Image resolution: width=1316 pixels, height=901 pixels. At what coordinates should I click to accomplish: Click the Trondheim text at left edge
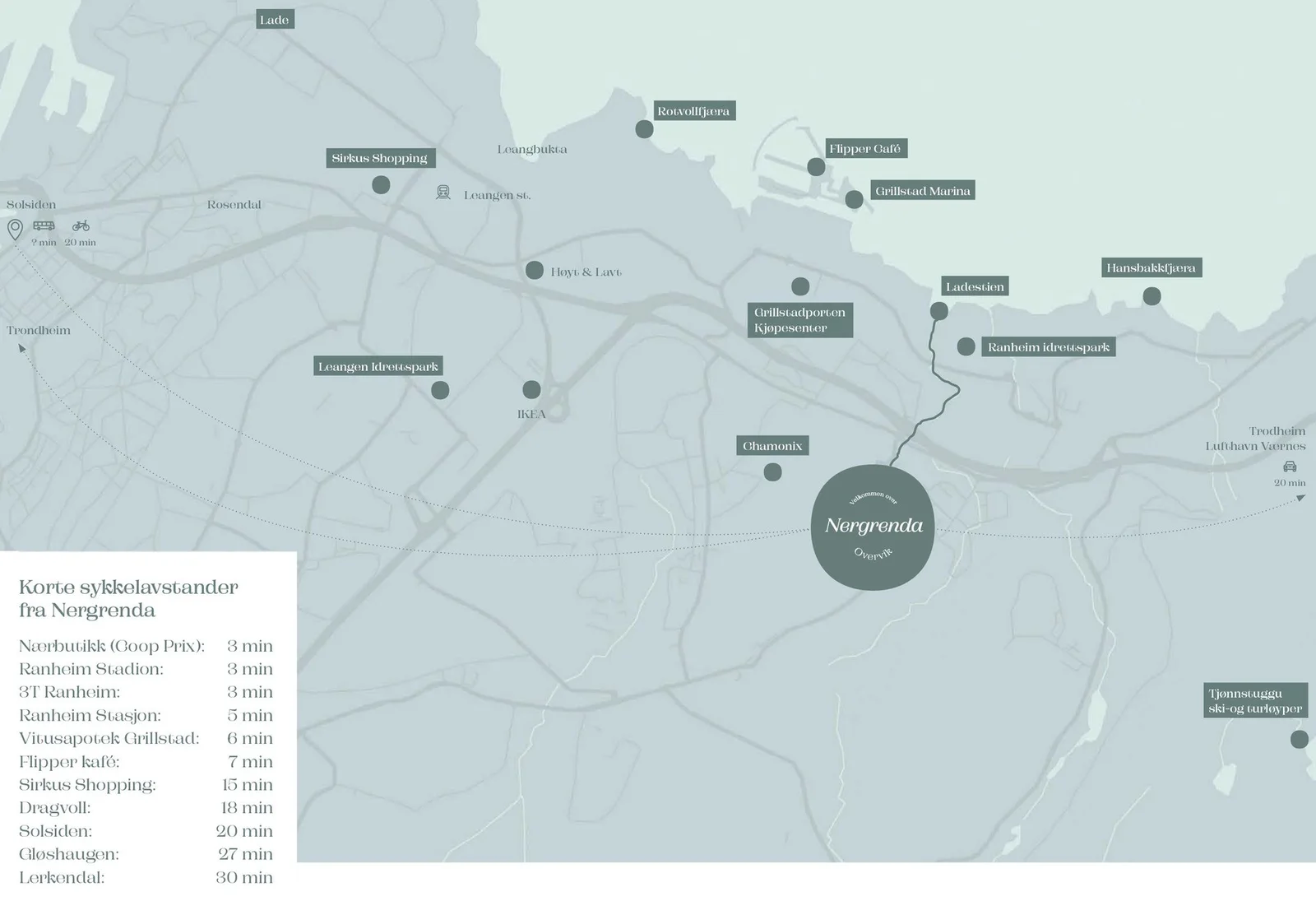pos(39,331)
